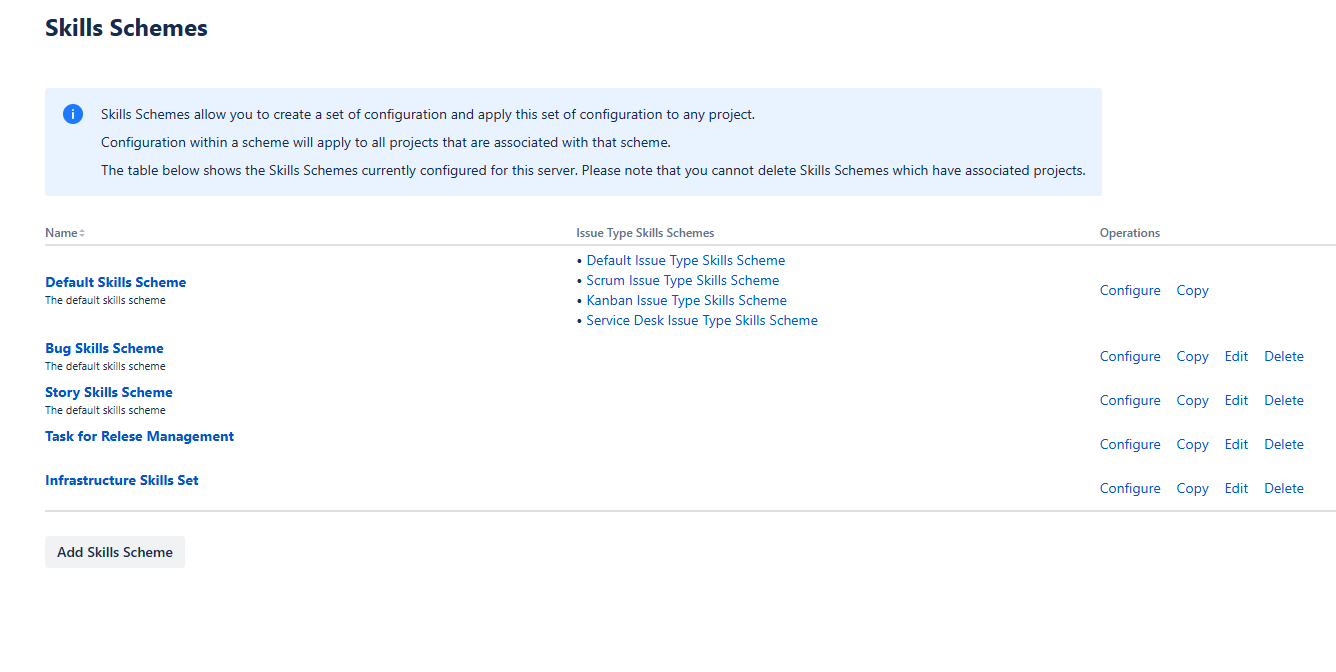Click description under Default Skills Scheme
The height and width of the screenshot is (672, 1336).
point(105,300)
